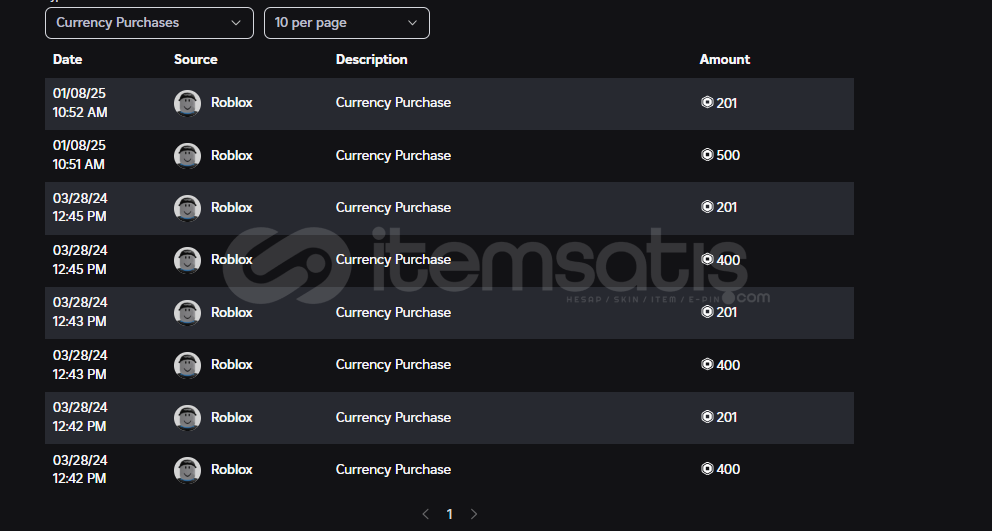
Task: Click Currency Purchase description in 10:52 AM row
Action: [x=393, y=103]
